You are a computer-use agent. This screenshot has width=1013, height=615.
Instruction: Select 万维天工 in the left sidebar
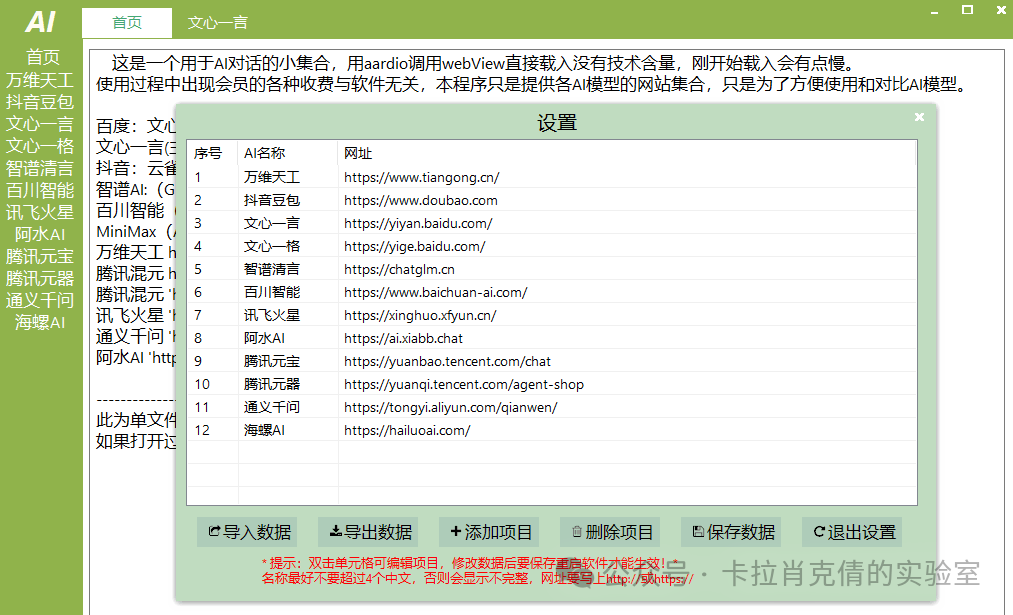pos(40,79)
